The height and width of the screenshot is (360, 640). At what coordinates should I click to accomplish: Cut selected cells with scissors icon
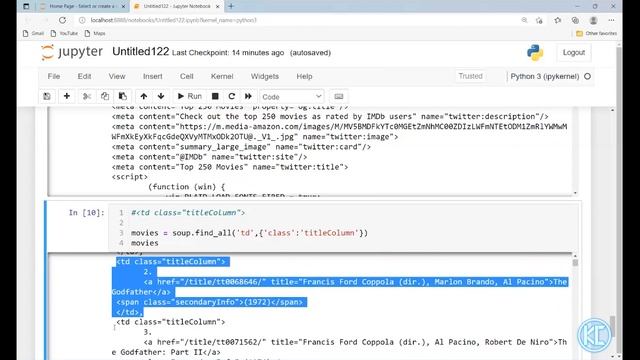(87, 96)
